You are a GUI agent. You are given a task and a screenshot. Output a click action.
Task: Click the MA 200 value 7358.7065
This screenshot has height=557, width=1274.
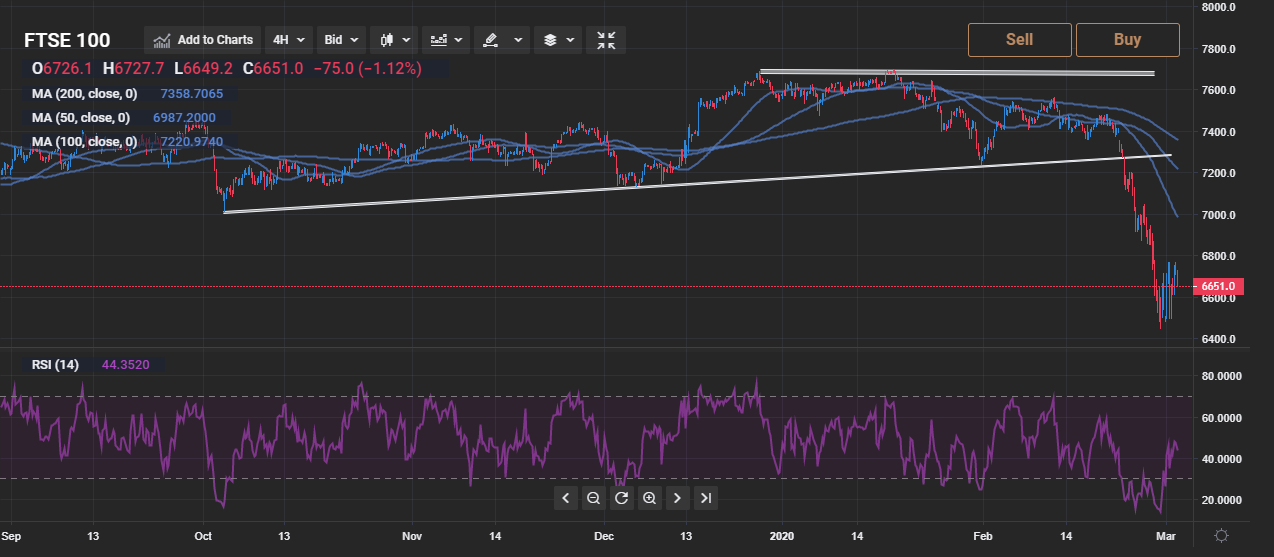(192, 94)
